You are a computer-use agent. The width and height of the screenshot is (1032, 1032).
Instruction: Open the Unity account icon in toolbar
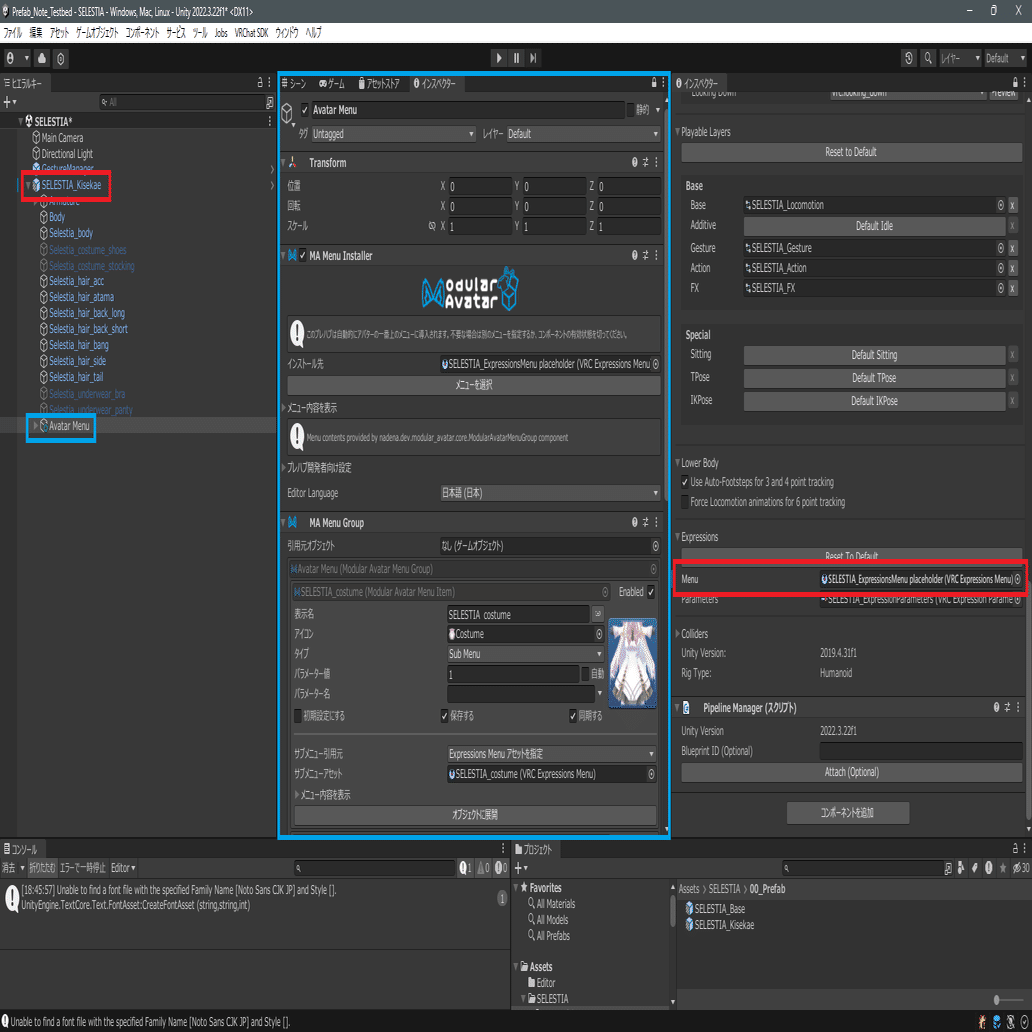coord(10,59)
